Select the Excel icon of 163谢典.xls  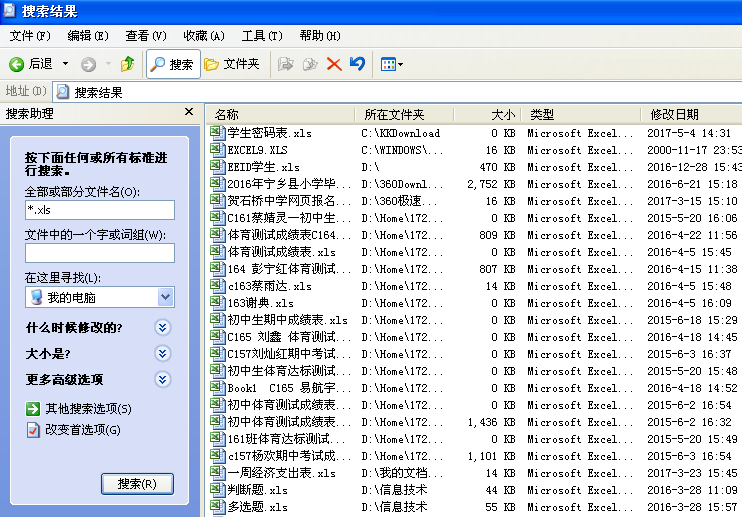pos(217,303)
